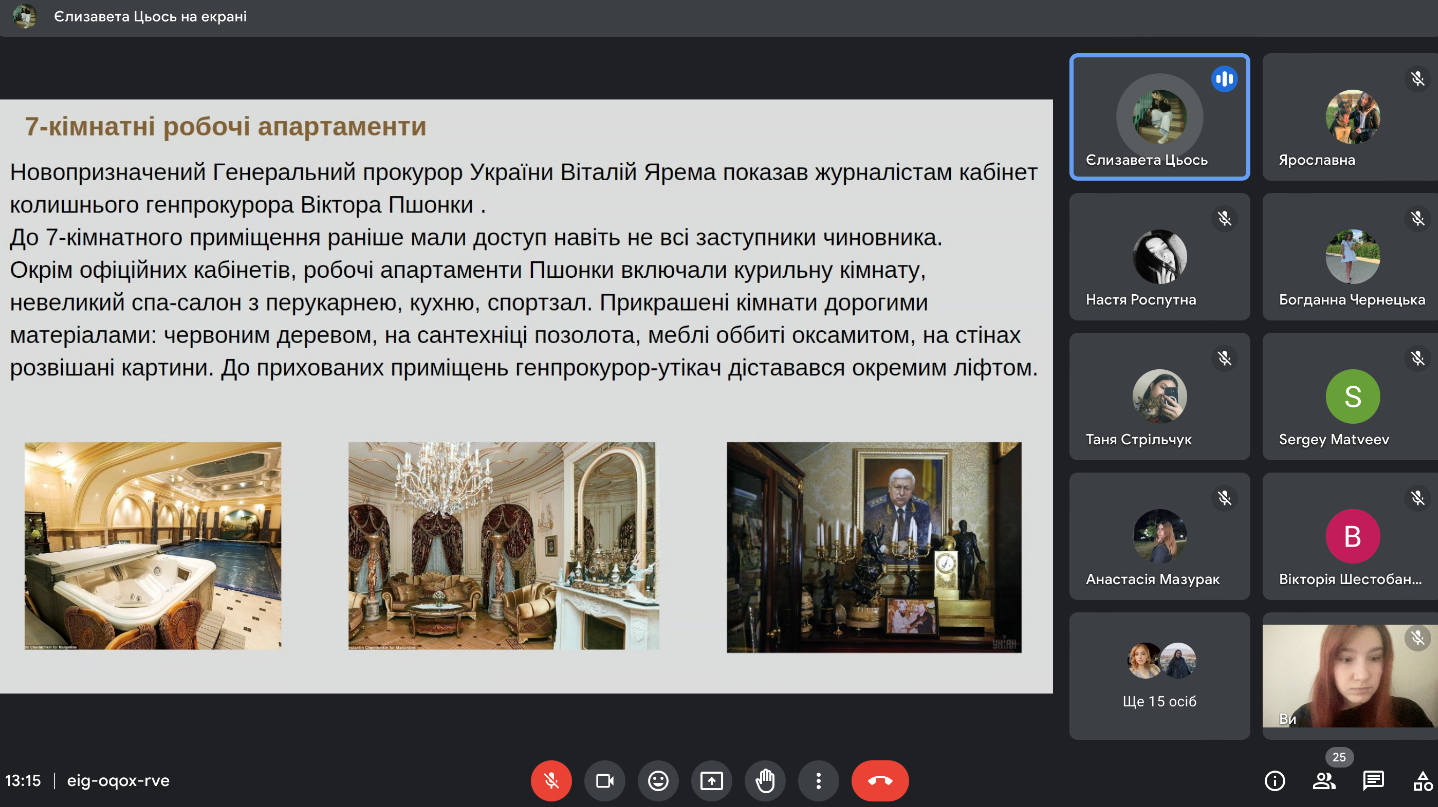Open the activities shapes icon
Screen dimensions: 1438x807
tap(1421, 781)
